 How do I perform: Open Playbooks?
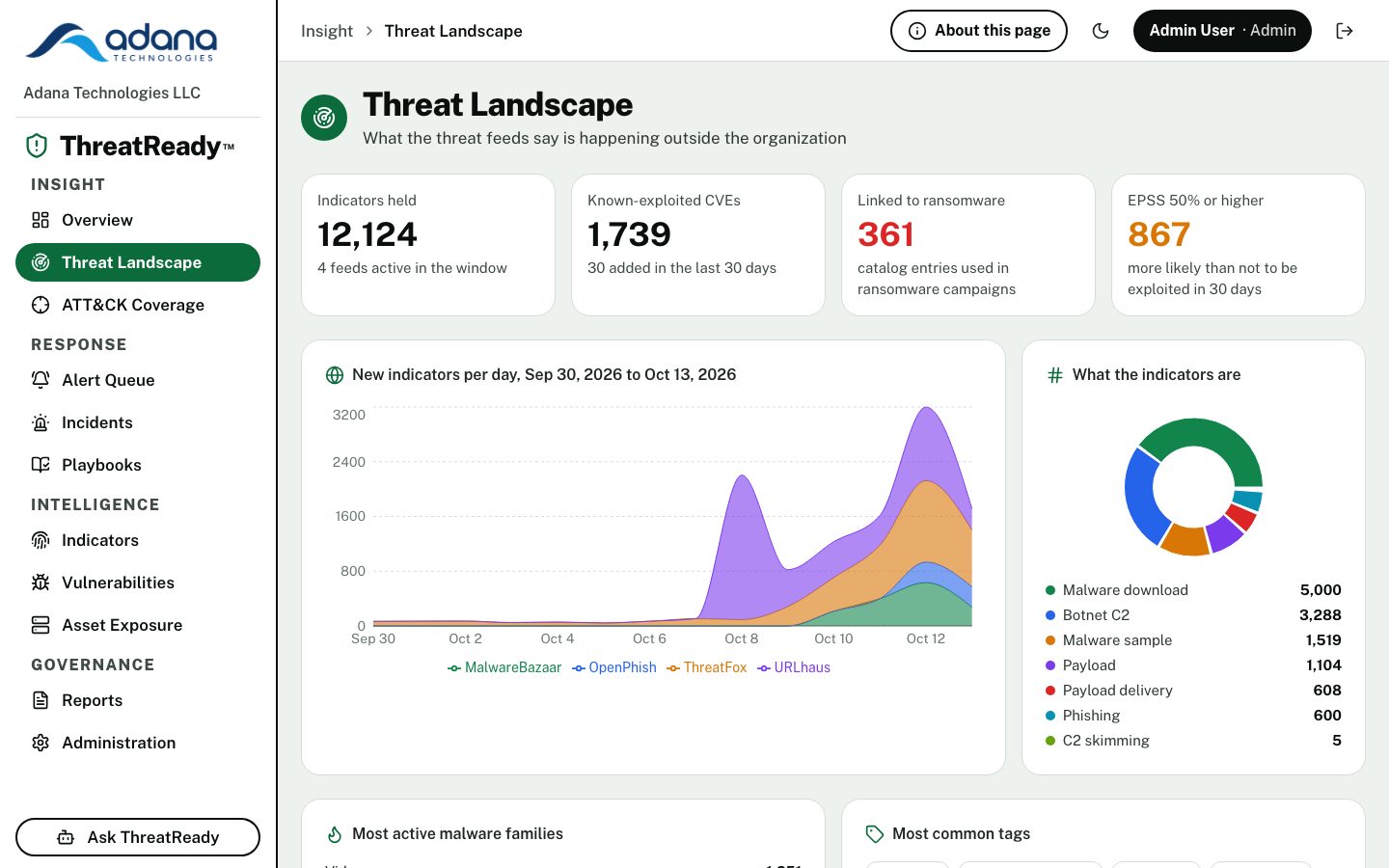(x=138, y=465)
